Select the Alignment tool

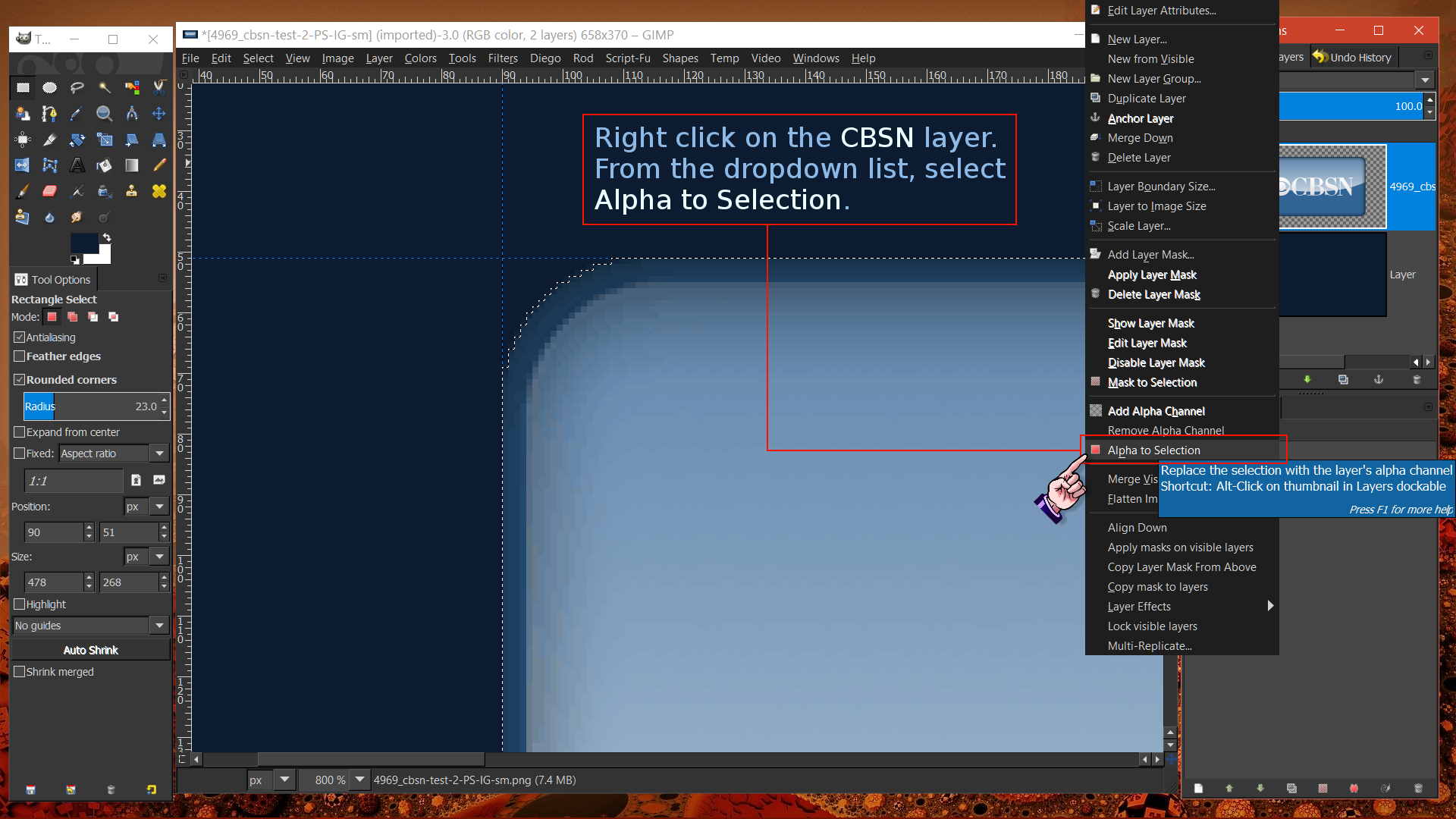tap(23, 140)
